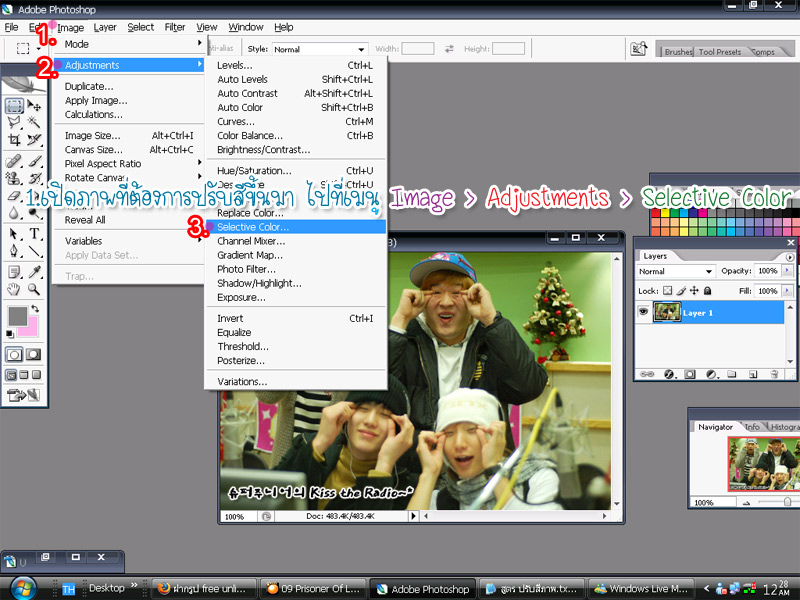Viewport: 800px width, 600px height.
Task: Toggle lock position icon
Action: click(694, 291)
